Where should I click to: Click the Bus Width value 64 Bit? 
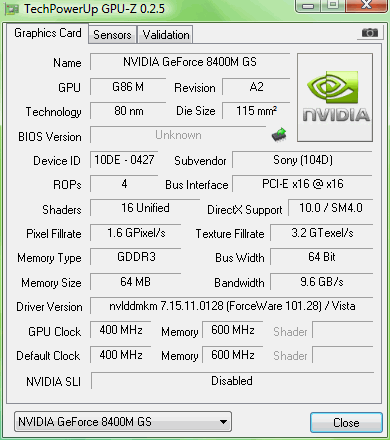(322, 257)
